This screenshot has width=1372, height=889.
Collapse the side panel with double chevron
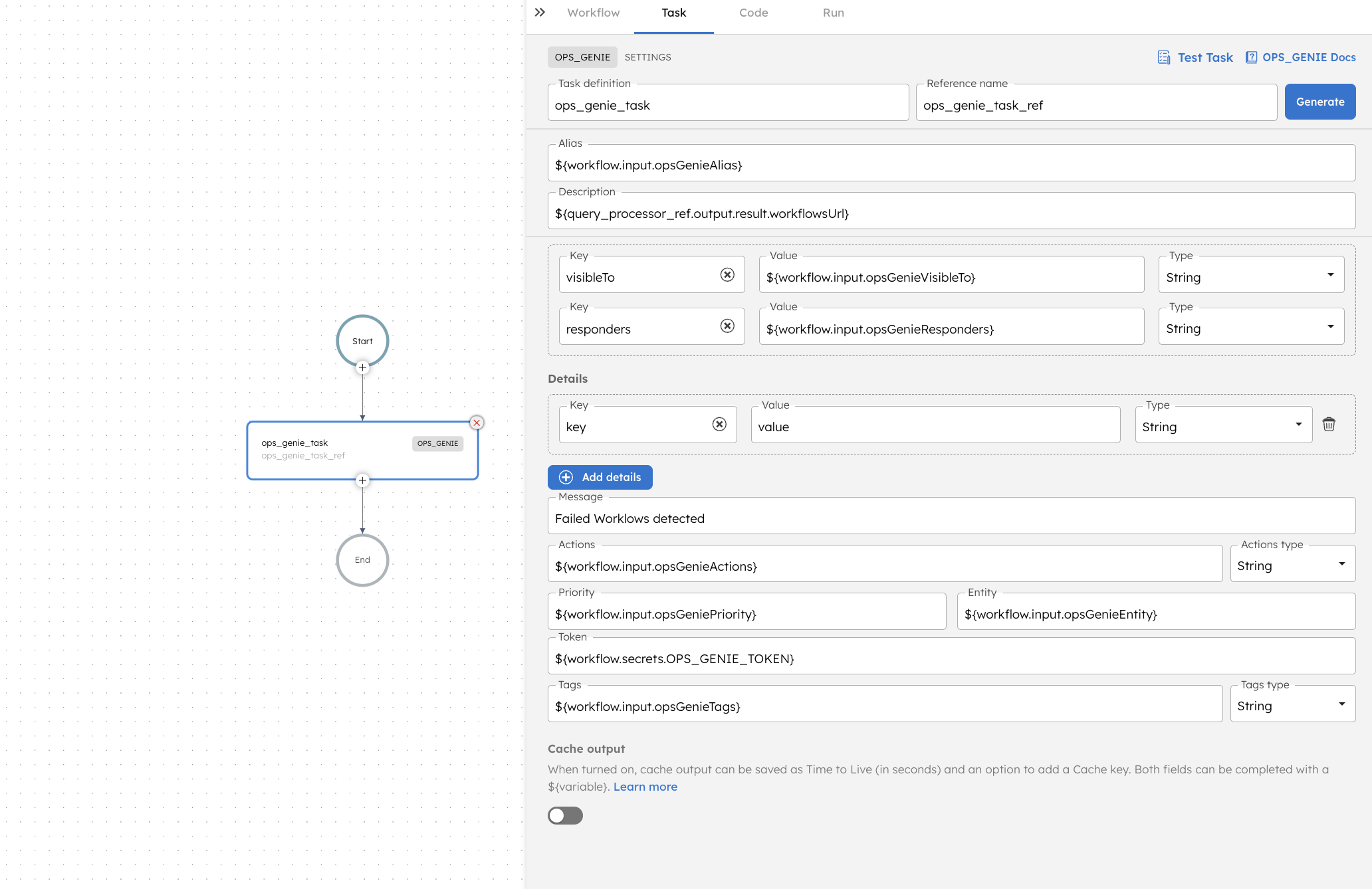click(x=540, y=13)
